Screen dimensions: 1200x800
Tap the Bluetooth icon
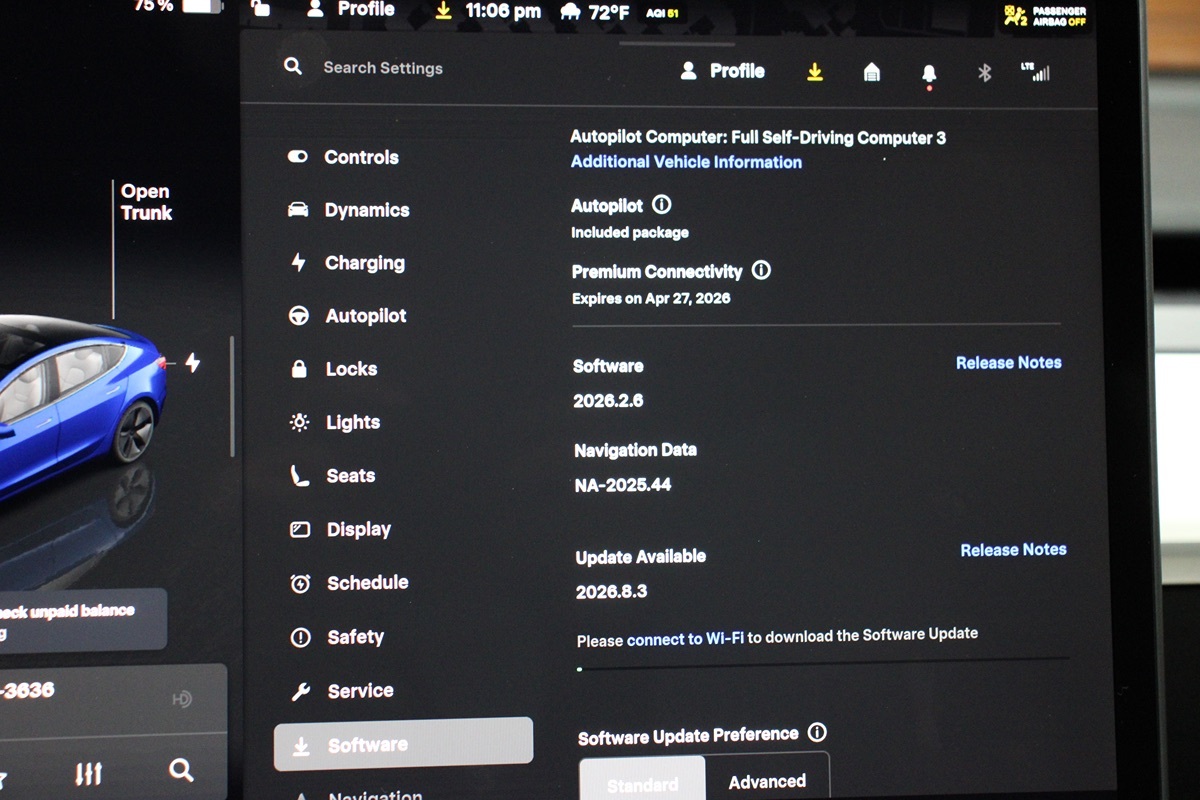pos(984,72)
